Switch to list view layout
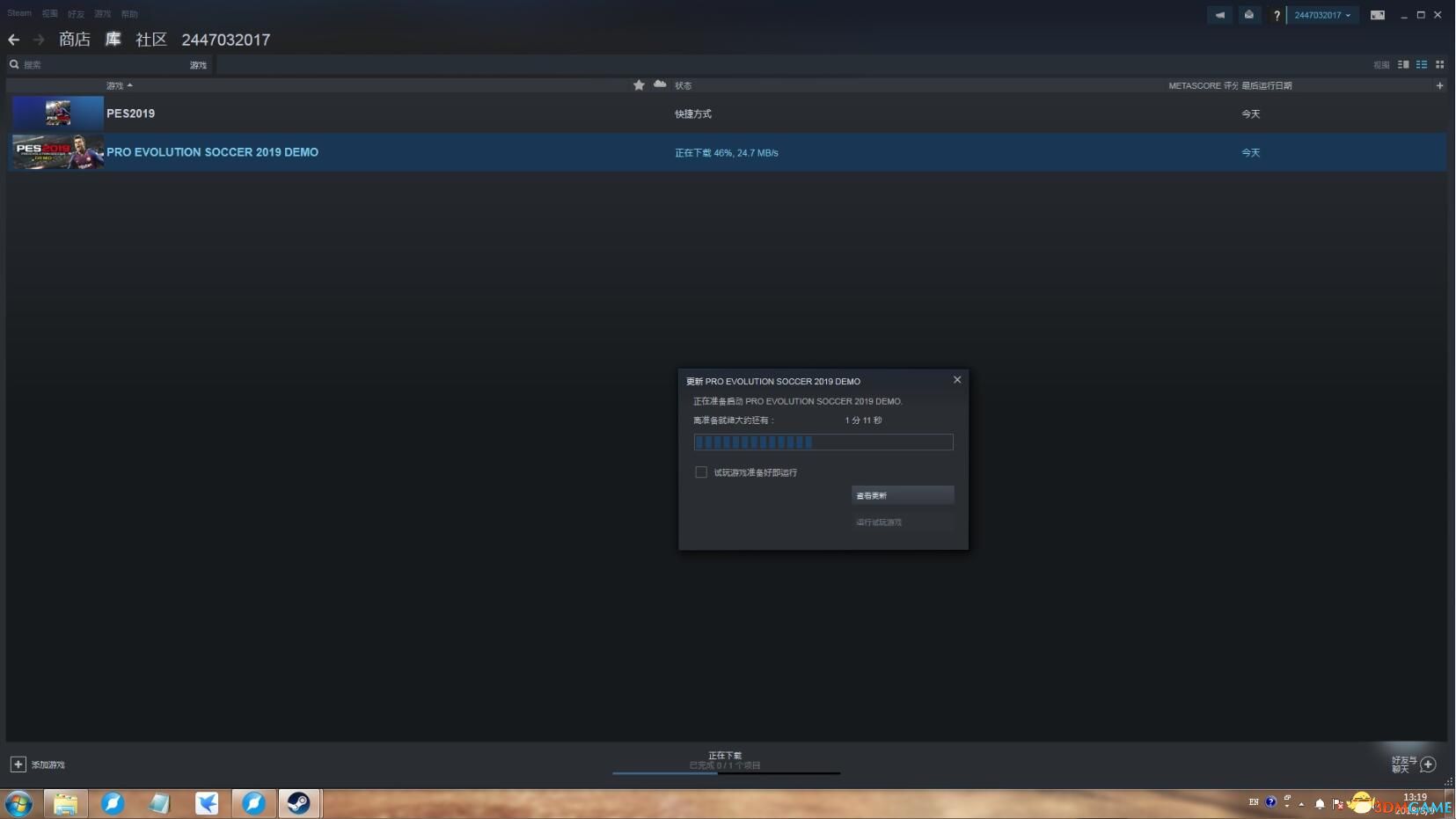This screenshot has width=1456, height=819. (1422, 64)
